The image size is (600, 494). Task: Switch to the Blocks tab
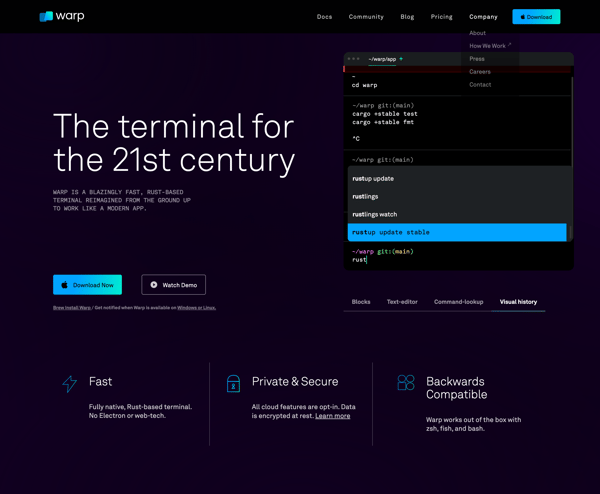tap(361, 302)
